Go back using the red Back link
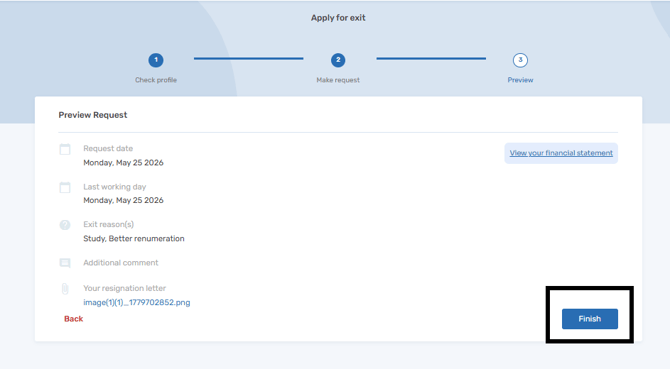Screen dimensions: 670x369 (73, 319)
